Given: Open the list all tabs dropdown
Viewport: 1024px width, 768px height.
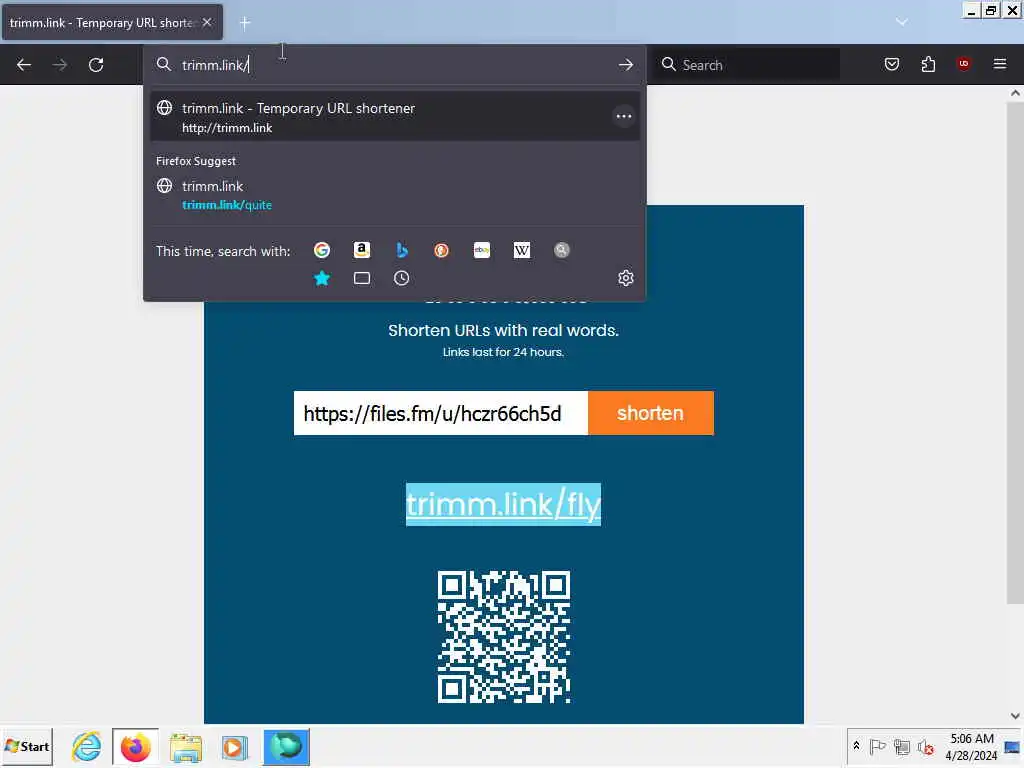Looking at the screenshot, I should pos(902,22).
